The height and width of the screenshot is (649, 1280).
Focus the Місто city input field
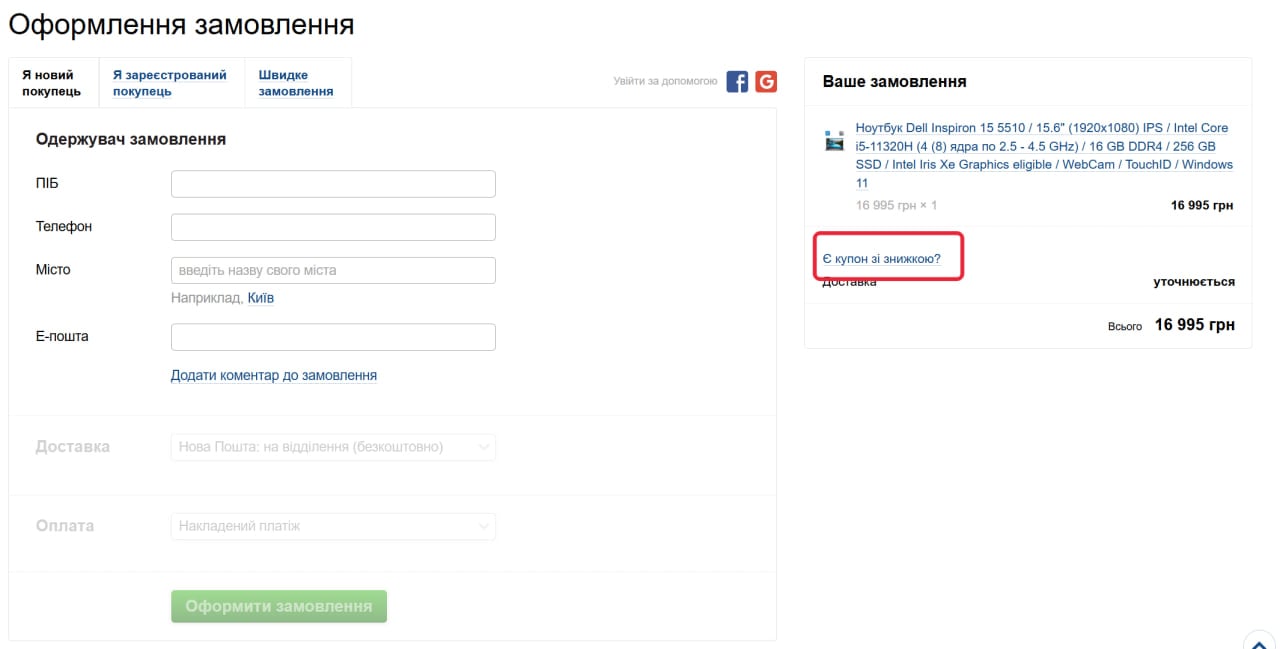[x=333, y=270]
